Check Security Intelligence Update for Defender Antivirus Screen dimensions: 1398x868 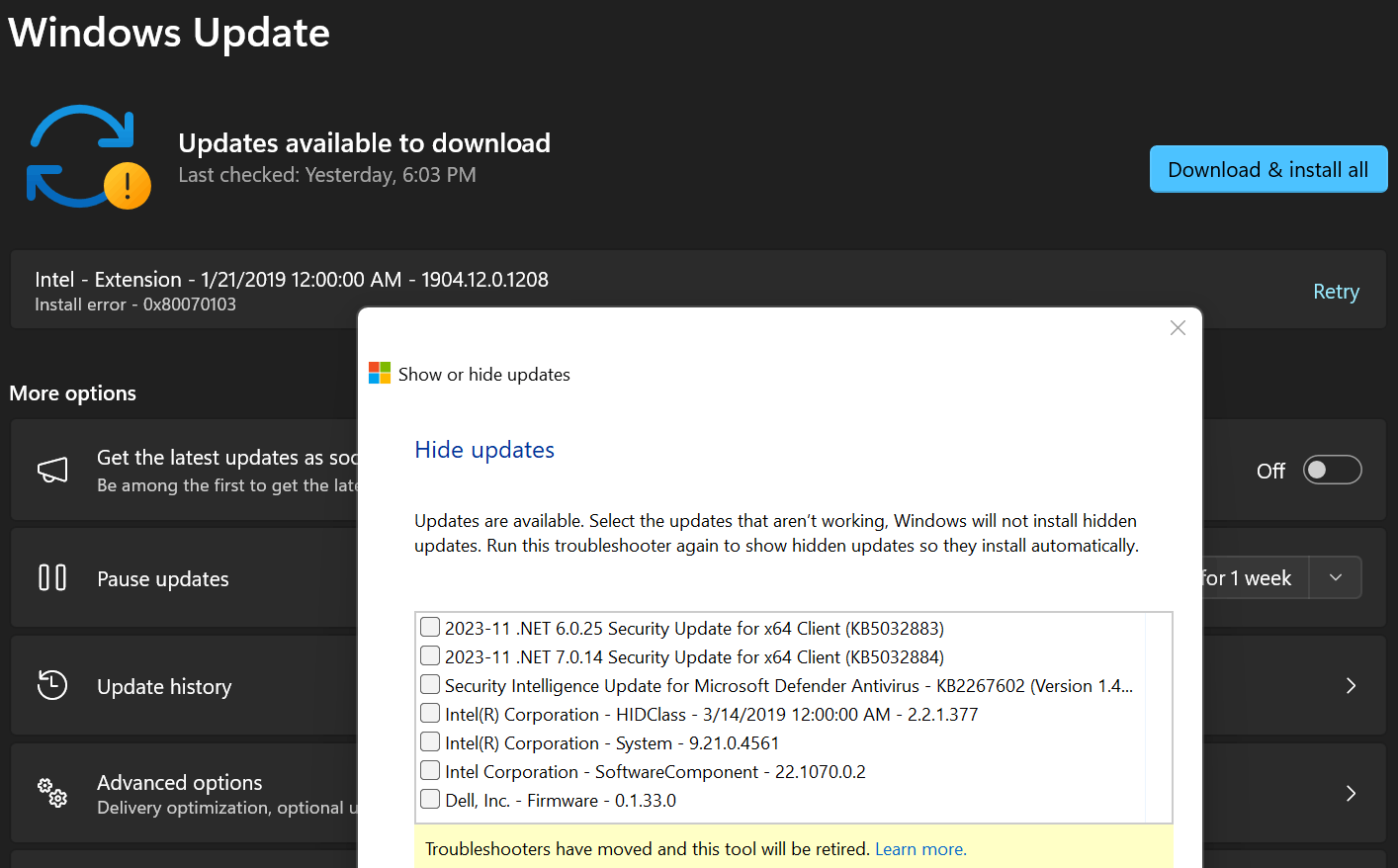coord(430,684)
